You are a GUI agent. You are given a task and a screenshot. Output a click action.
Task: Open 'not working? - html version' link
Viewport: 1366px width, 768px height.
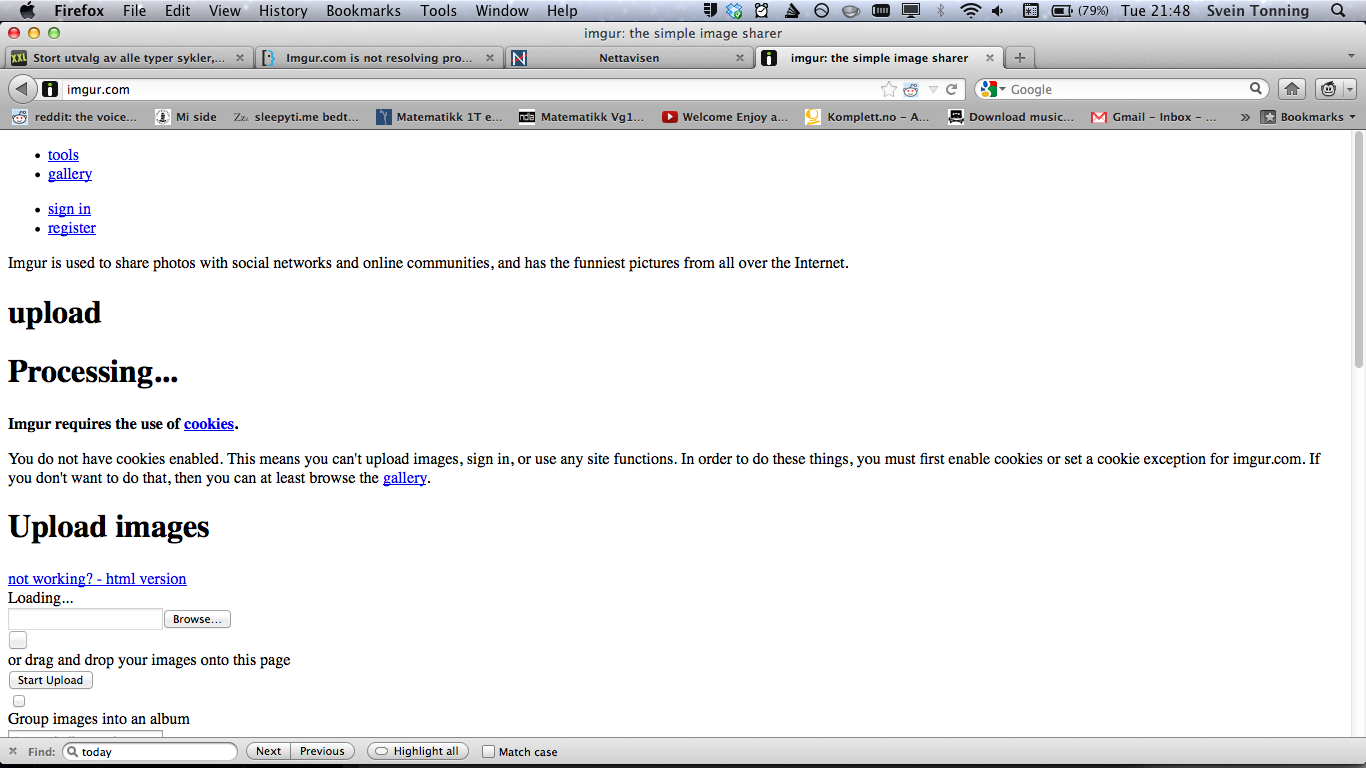(97, 579)
